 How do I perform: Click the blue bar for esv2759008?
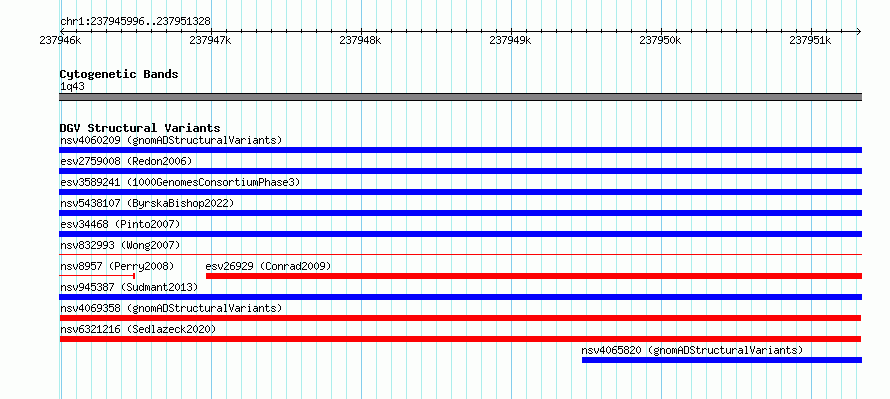[x=460, y=171]
